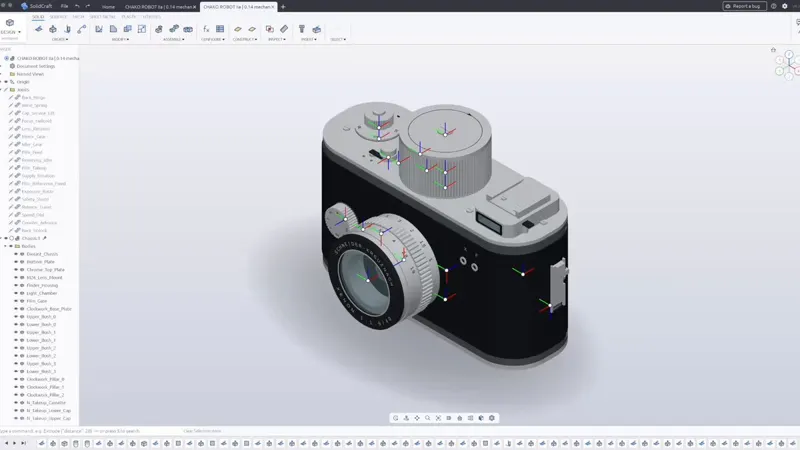Screen dimensions: 800x450
Task: Click the last gear icon in navigation bar
Action: pyautogui.click(x=492, y=418)
